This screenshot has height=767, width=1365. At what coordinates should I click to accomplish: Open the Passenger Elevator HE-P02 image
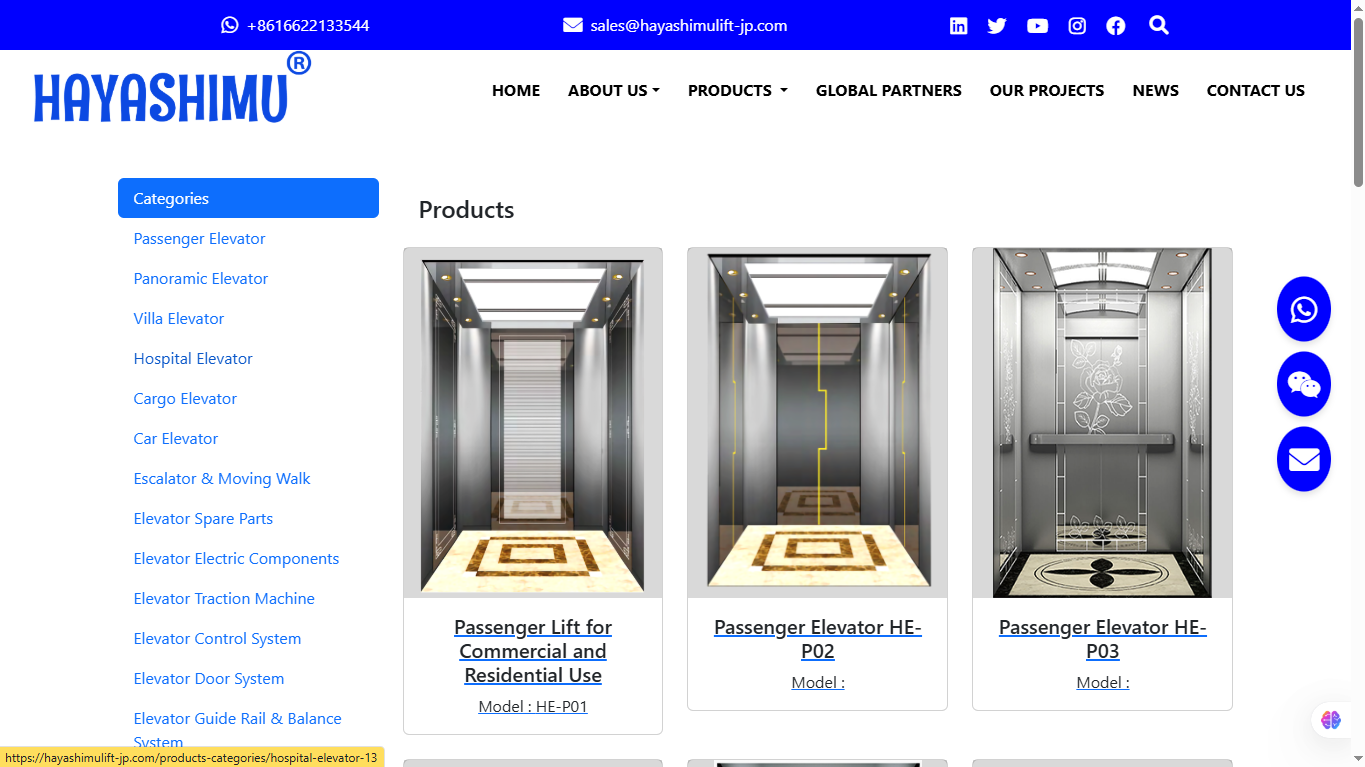coord(817,422)
